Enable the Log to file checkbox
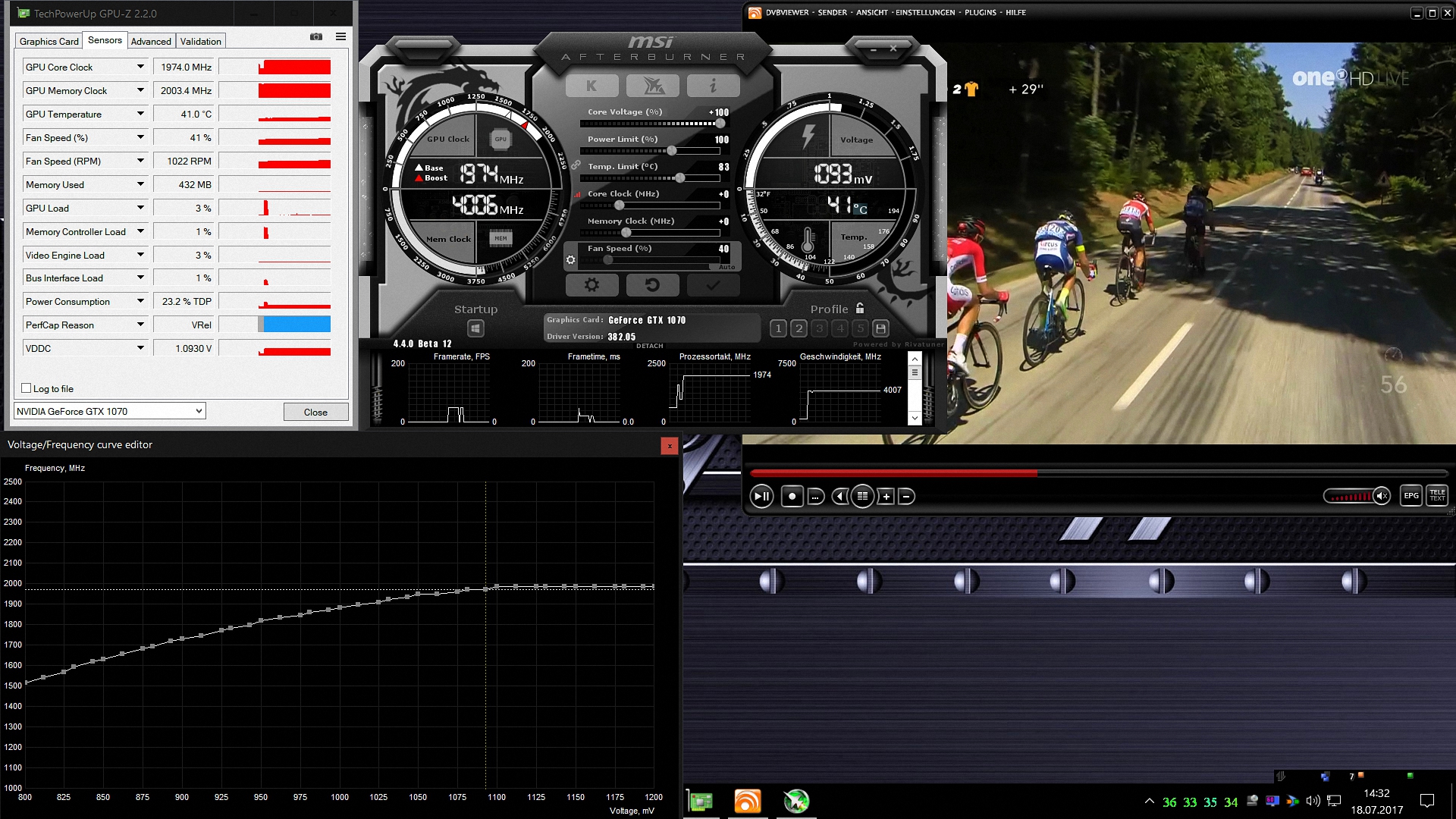The width and height of the screenshot is (1456, 819). click(27, 388)
